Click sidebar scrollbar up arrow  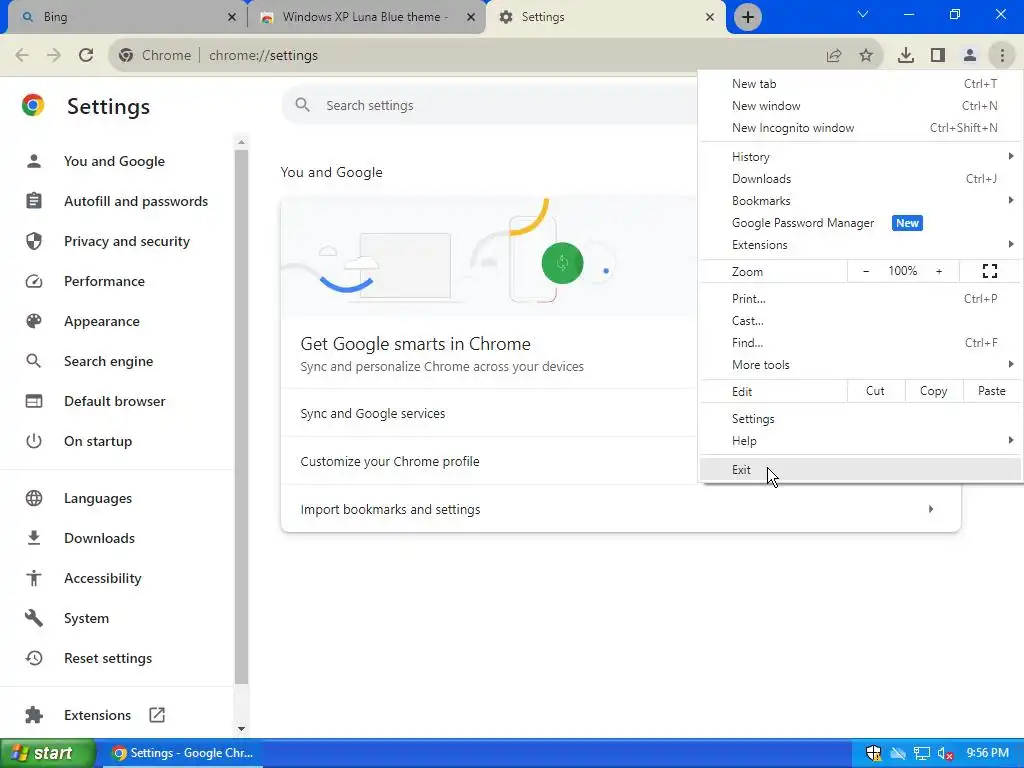tap(242, 142)
